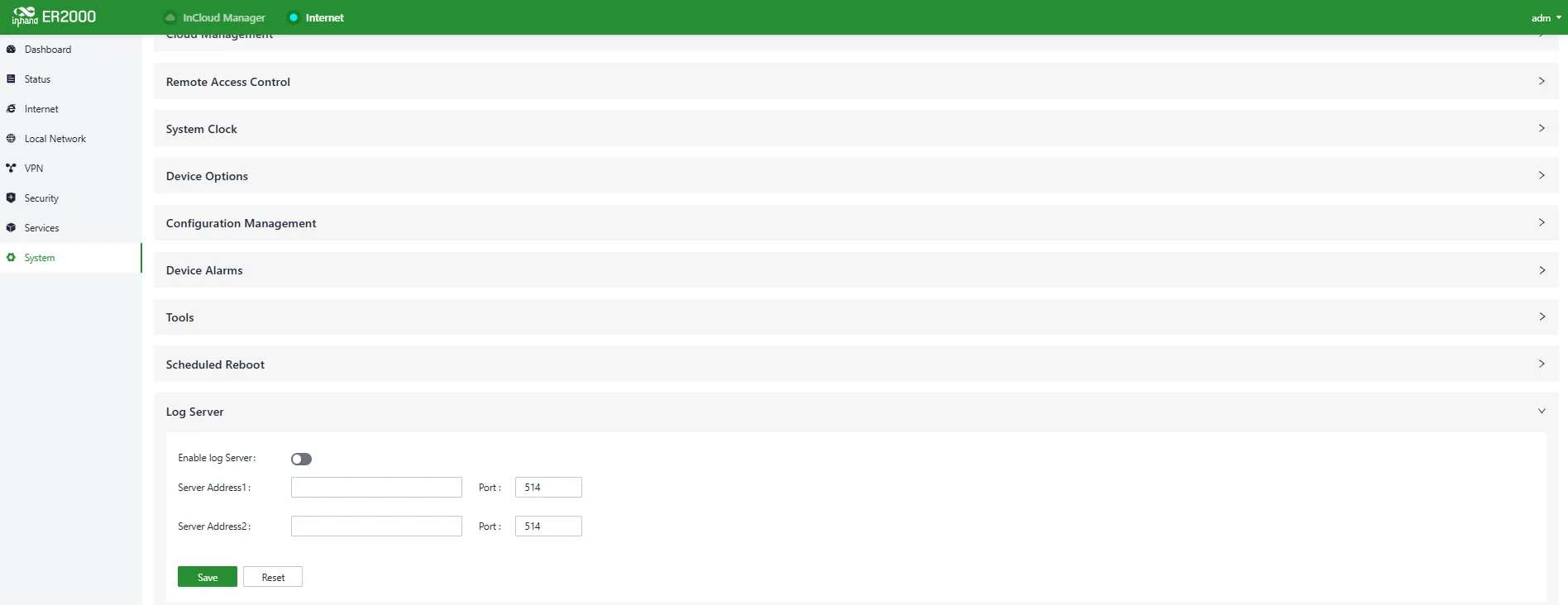
Task: Open the VPN menu item
Action: point(71,169)
